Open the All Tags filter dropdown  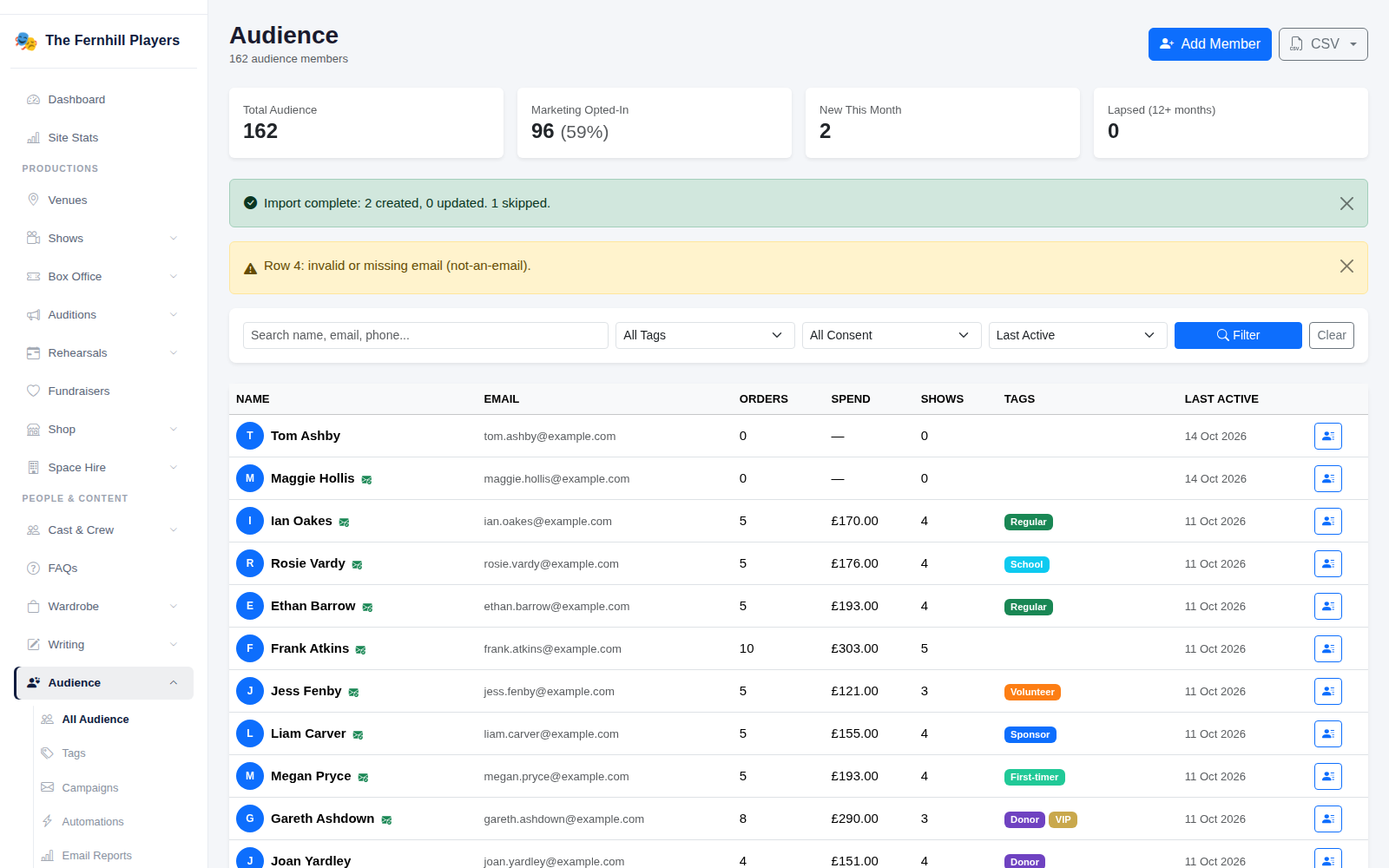(x=705, y=336)
